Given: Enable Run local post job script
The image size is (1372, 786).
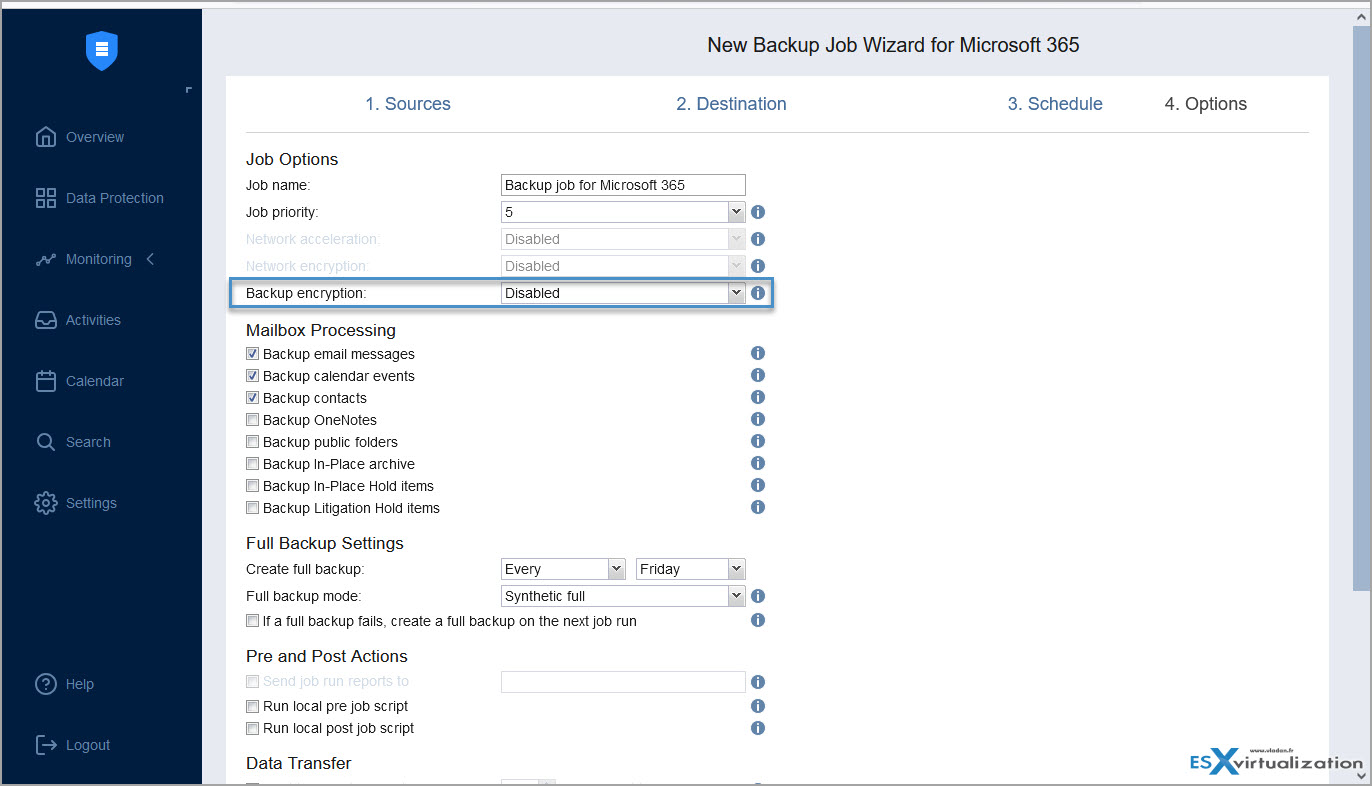Looking at the screenshot, I should click(x=253, y=728).
